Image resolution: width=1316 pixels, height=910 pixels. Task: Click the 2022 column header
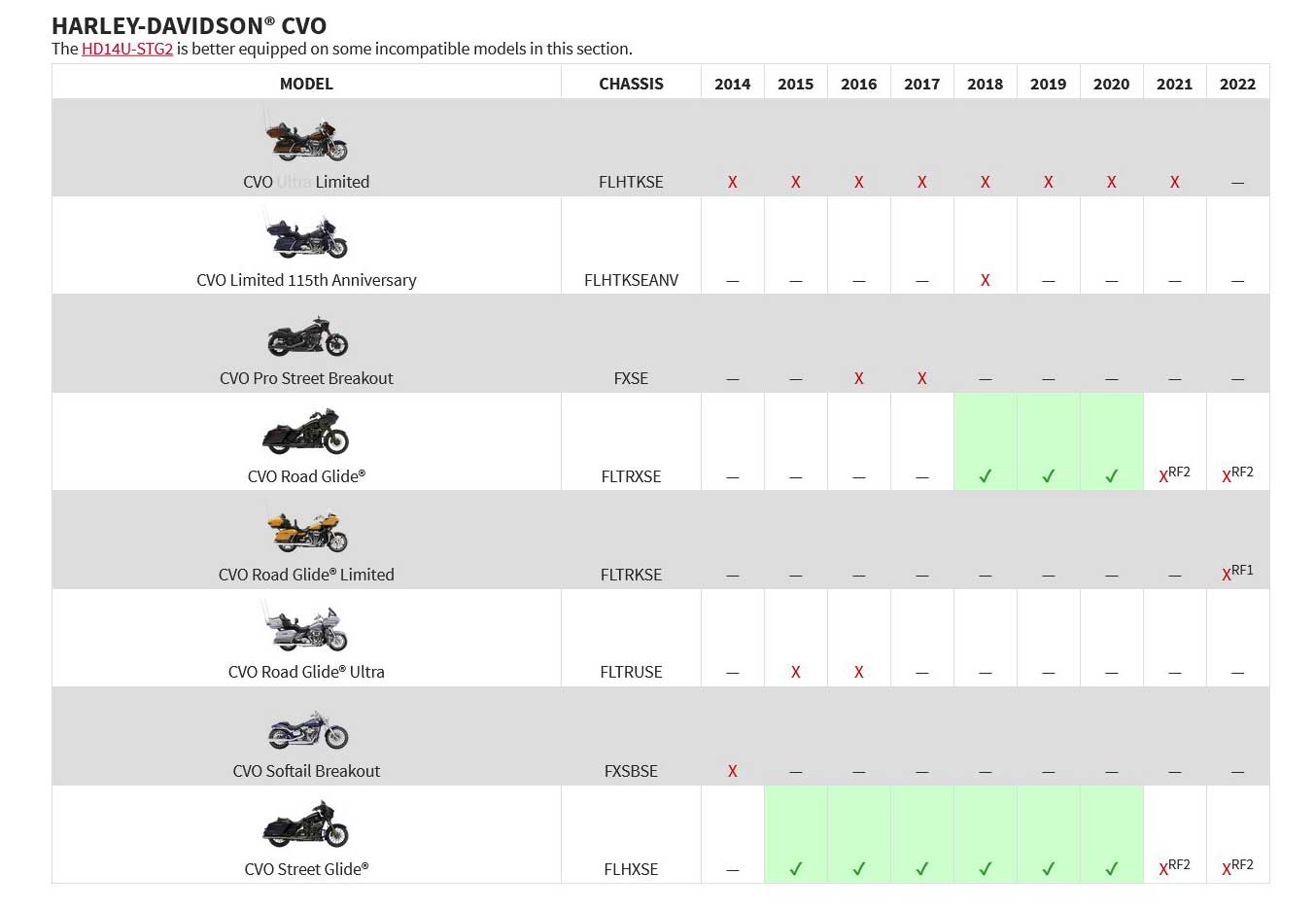pyautogui.click(x=1238, y=84)
